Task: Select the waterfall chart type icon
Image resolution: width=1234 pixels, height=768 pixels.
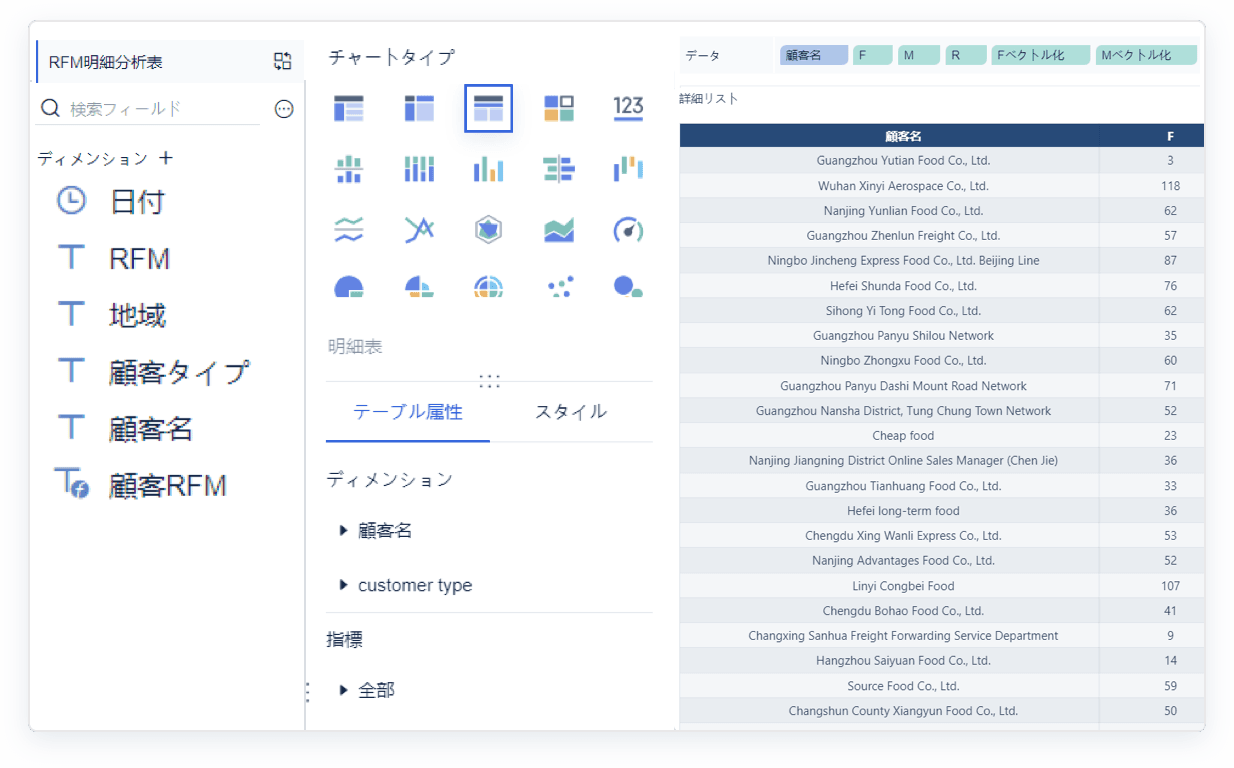Action: [x=628, y=169]
